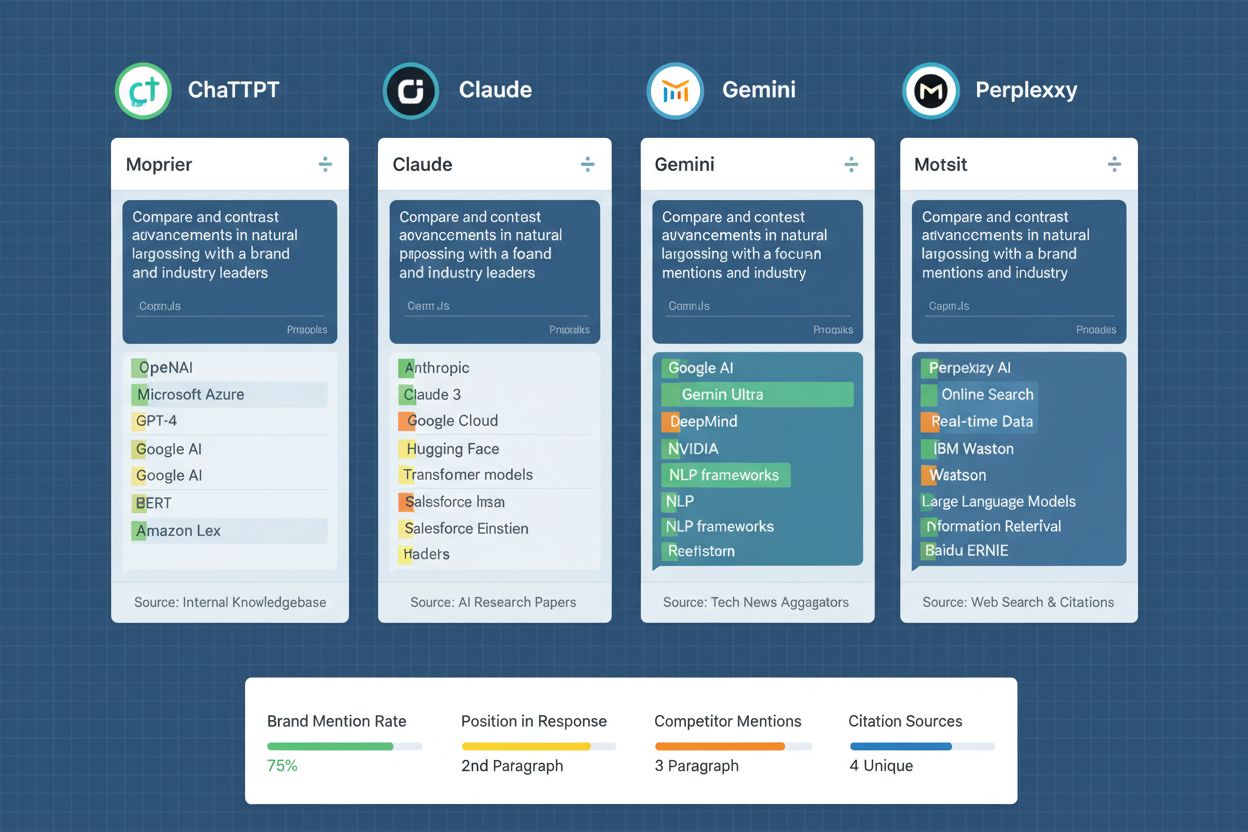Screen dimensions: 1248x832
Task: Click the Gemini logo icon
Action: 675,90
